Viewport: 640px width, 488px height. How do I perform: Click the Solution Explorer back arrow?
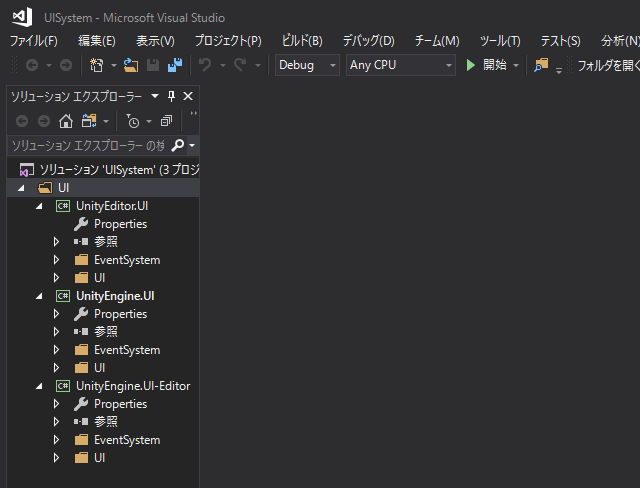tap(22, 121)
